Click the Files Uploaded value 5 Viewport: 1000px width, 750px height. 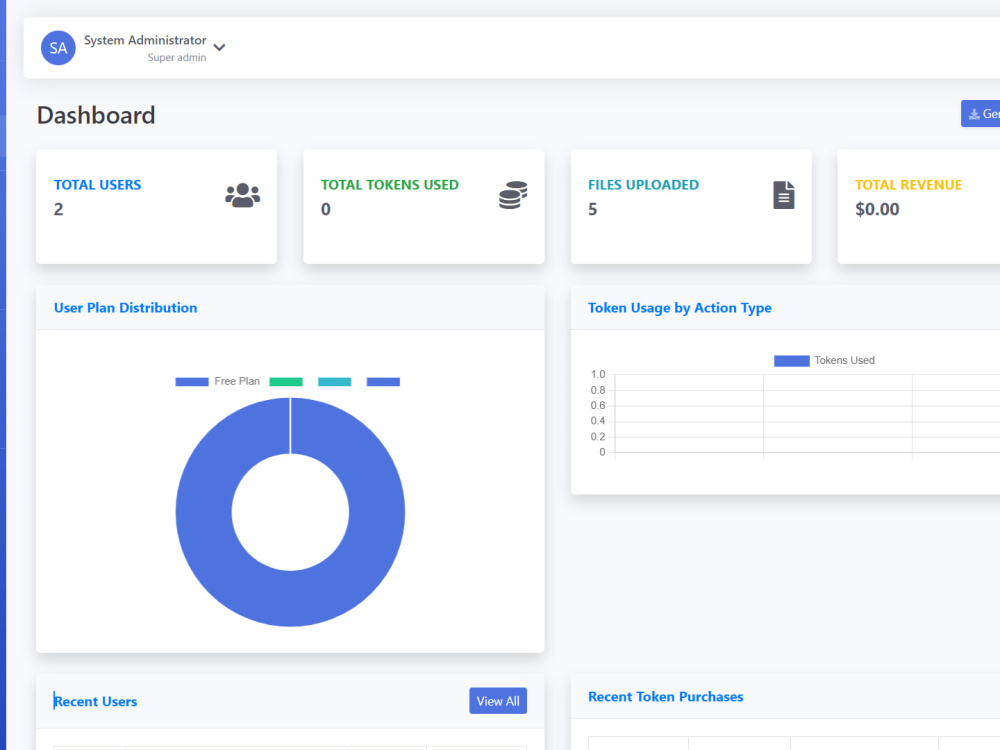tap(592, 209)
